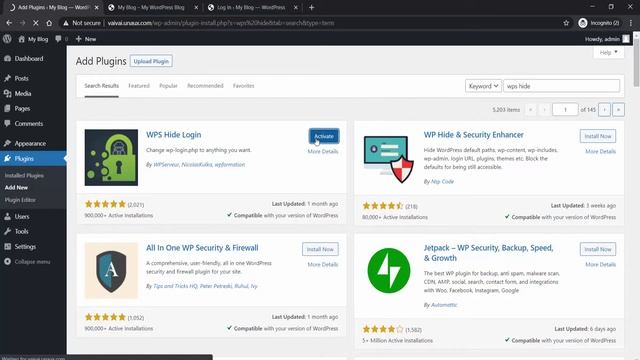Click the current page number field
This screenshot has height=360, width=640.
[x=565, y=109]
